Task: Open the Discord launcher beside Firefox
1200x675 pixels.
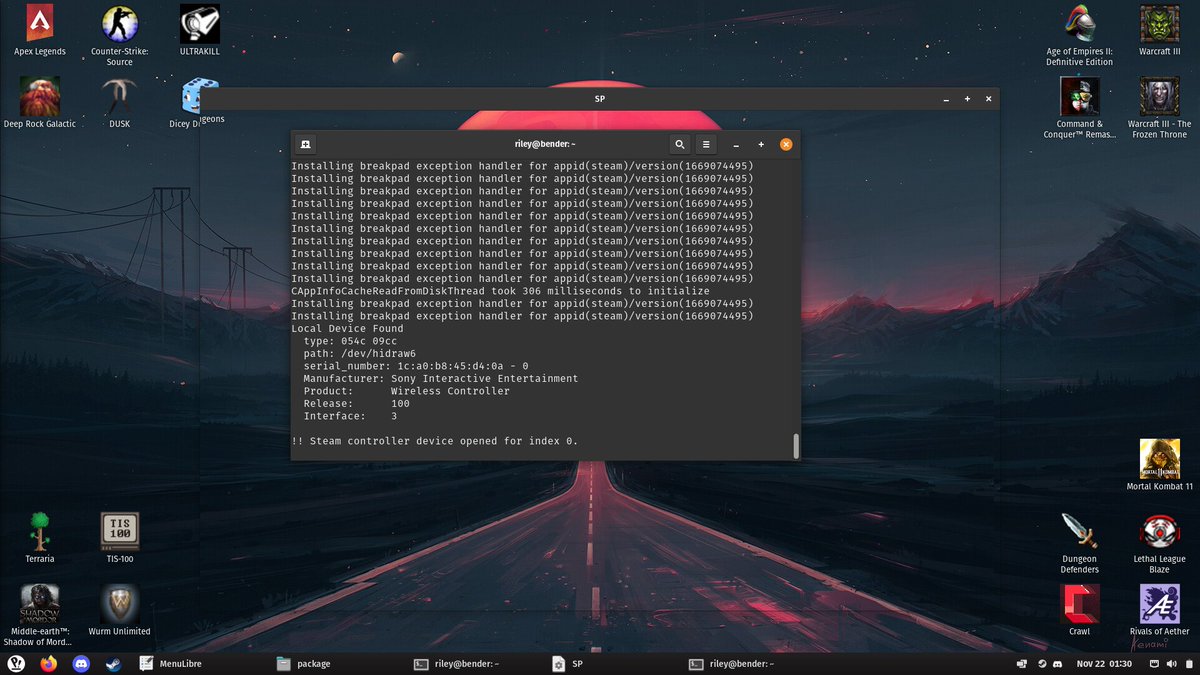Action: 81,664
